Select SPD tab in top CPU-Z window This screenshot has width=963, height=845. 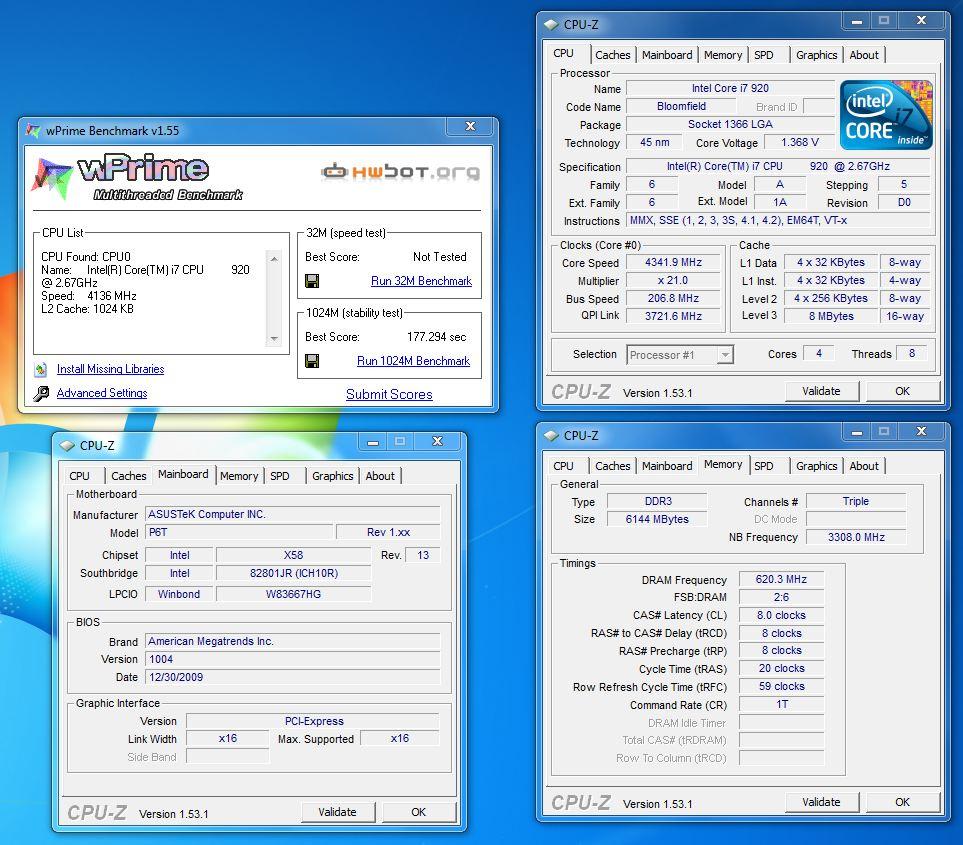[763, 55]
